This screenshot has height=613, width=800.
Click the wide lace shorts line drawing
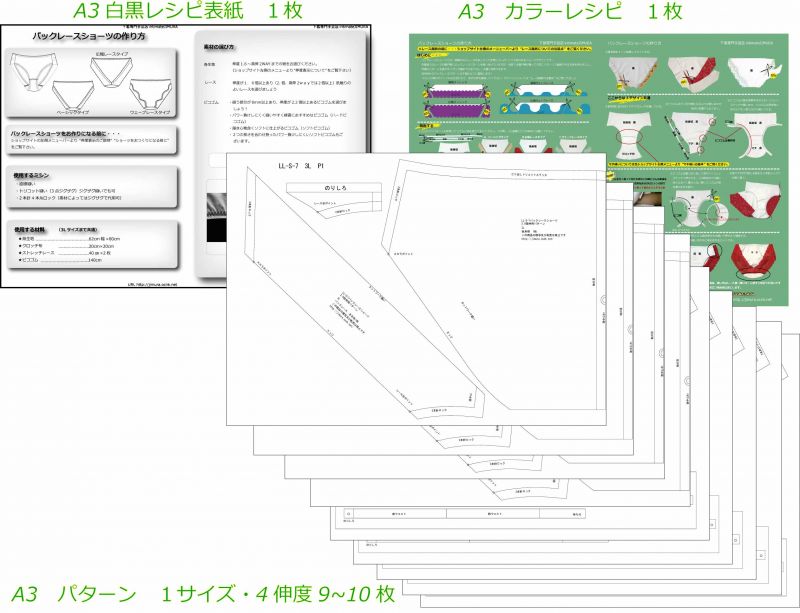(x=112, y=72)
